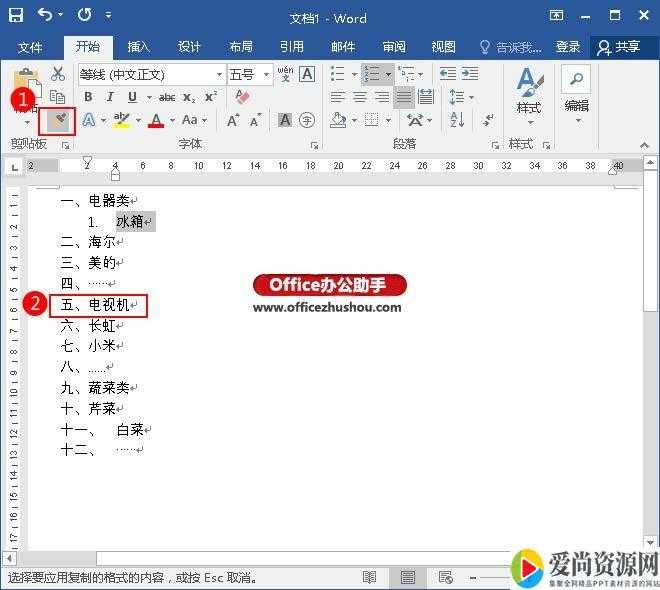Screen dimensions: 660x590
Task: Click the Format Painter brush icon
Action: [57, 120]
